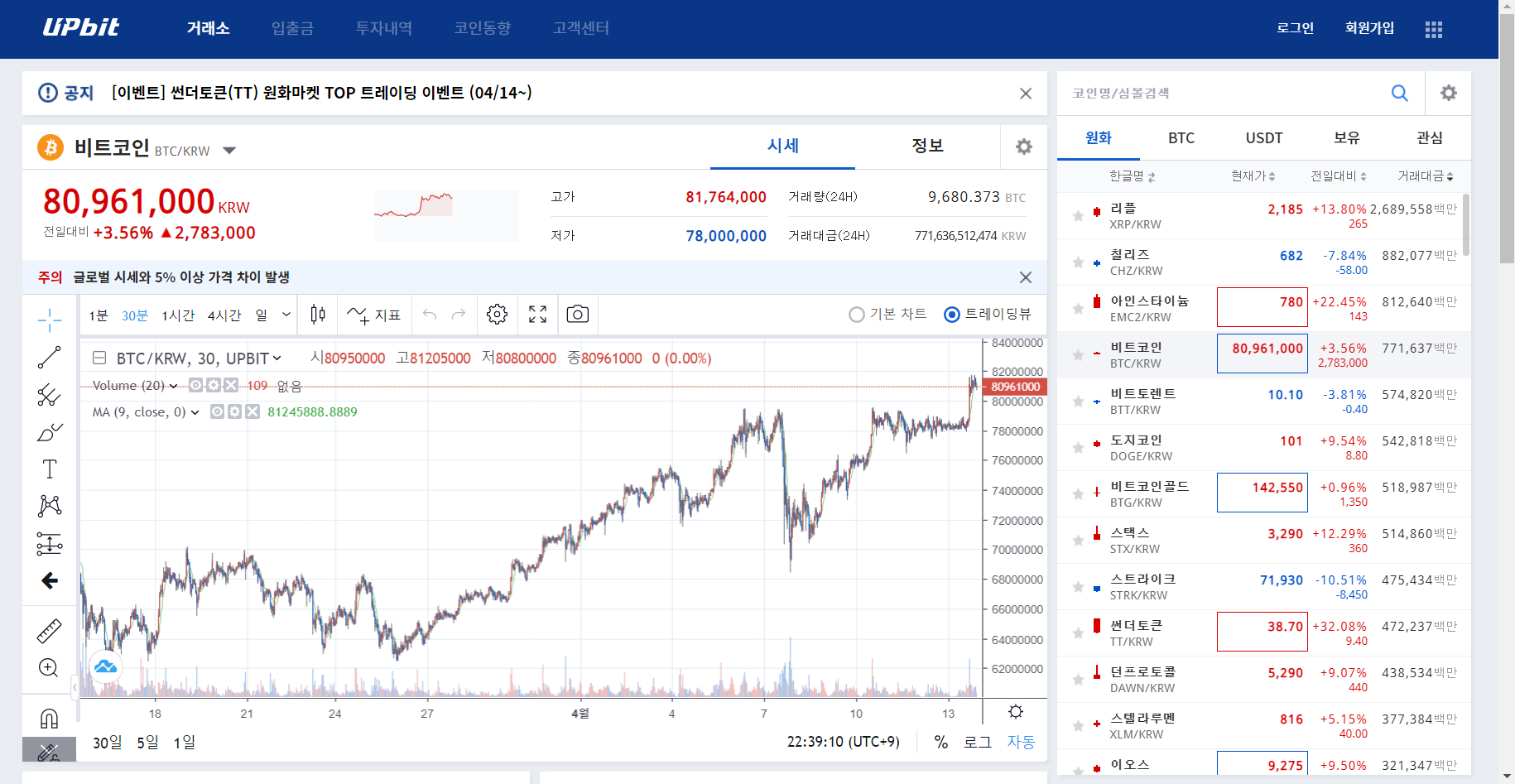This screenshot has width=1515, height=784.
Task: Activate the zoom-in magnifier tool
Action: [50, 668]
